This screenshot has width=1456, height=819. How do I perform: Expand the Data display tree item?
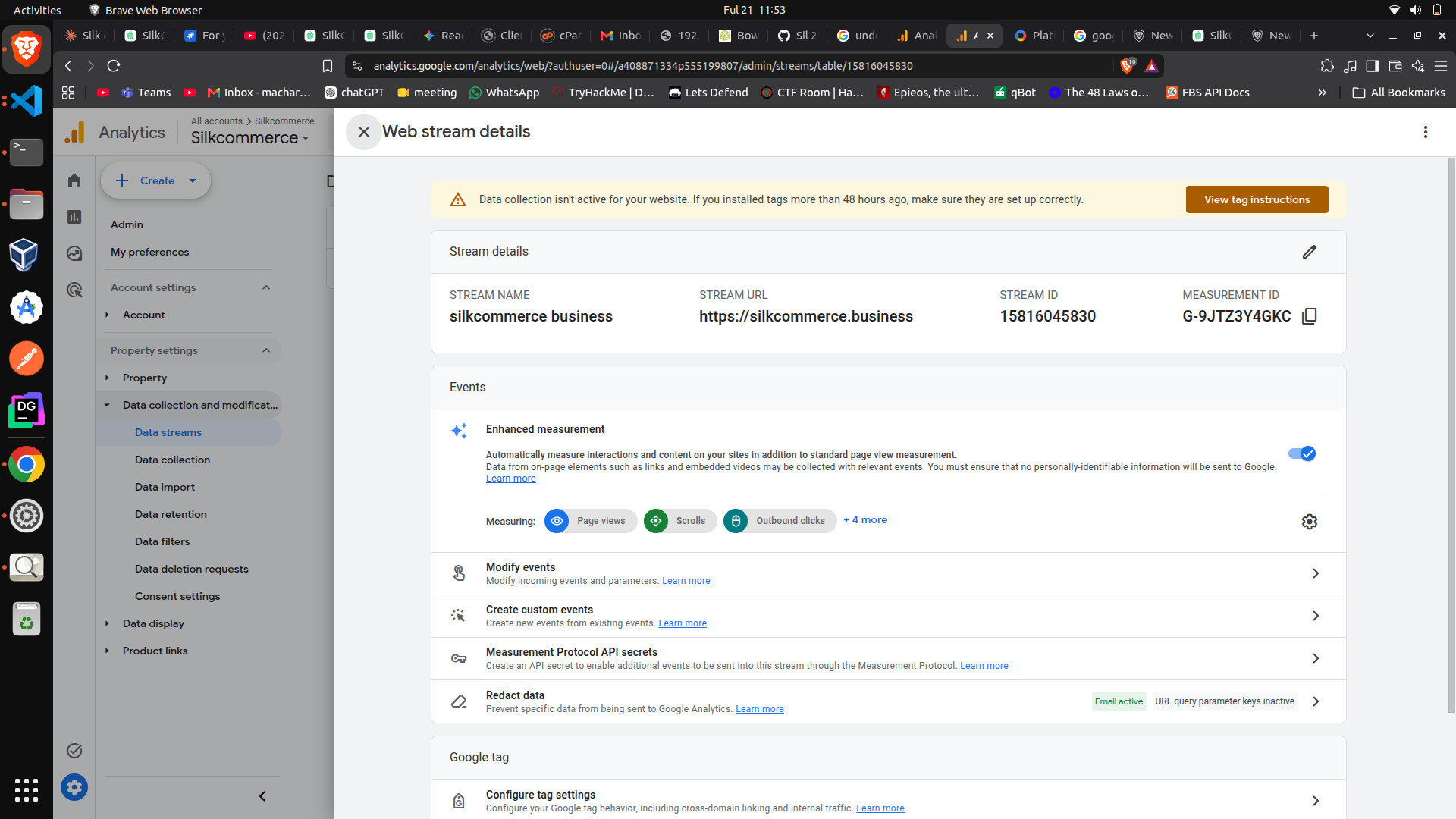point(107,623)
